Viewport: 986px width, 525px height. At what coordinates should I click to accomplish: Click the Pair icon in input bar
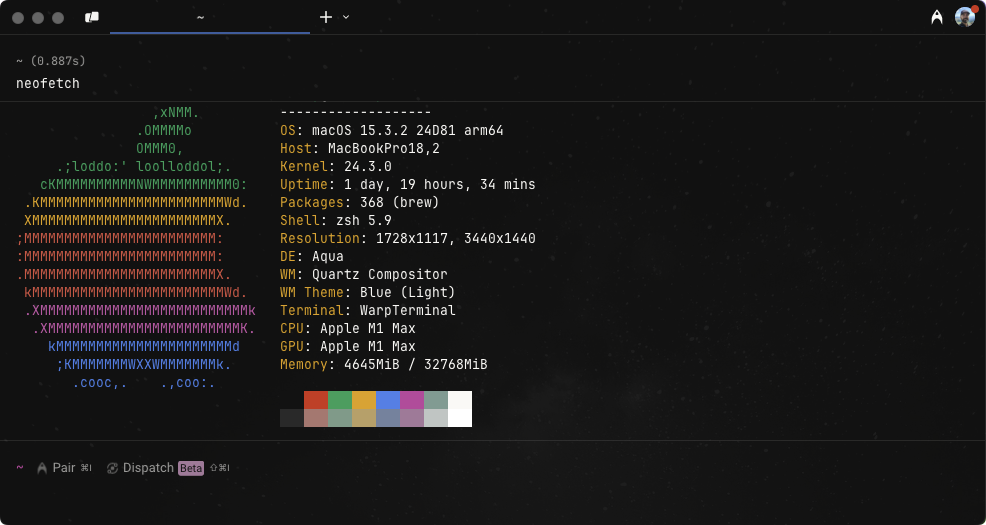point(42,468)
